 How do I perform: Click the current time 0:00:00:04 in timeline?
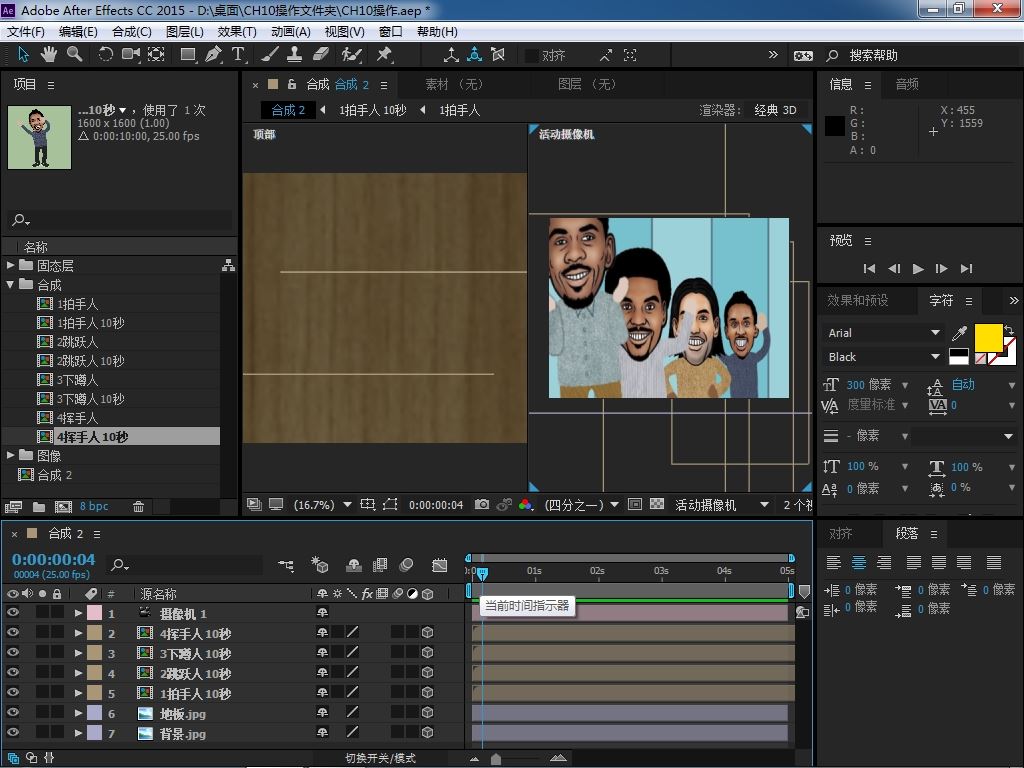(54, 560)
